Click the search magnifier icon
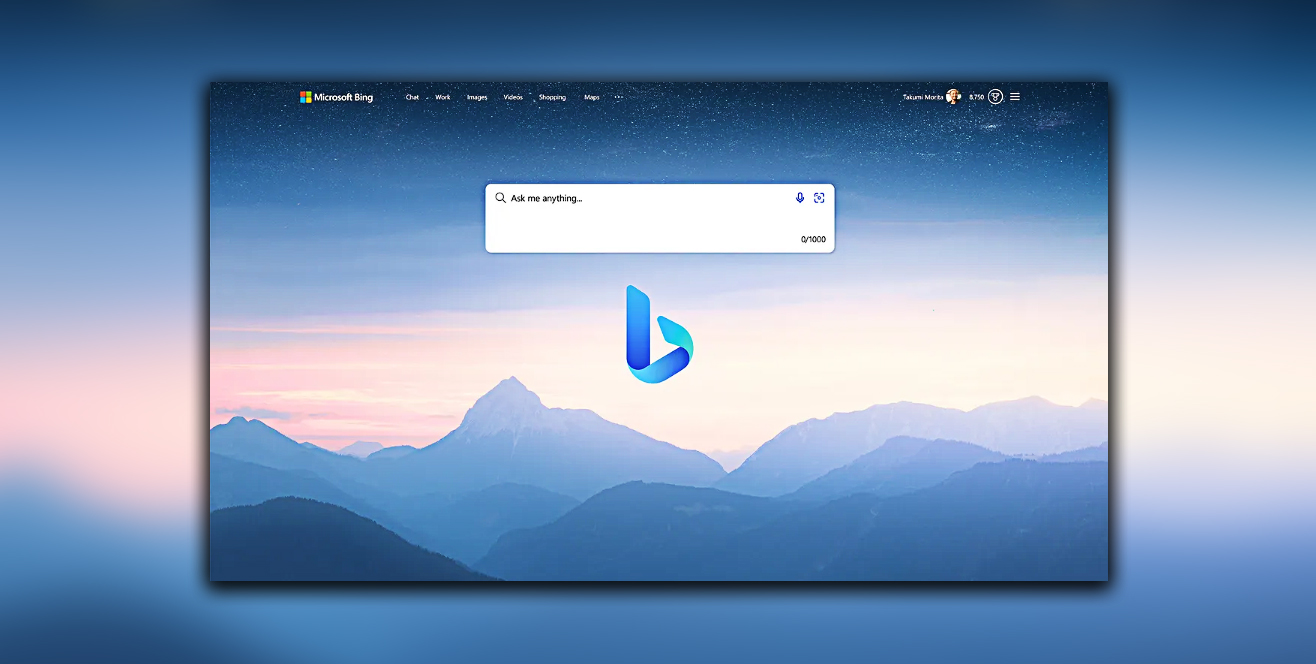The height and width of the screenshot is (664, 1316). pyautogui.click(x=501, y=198)
